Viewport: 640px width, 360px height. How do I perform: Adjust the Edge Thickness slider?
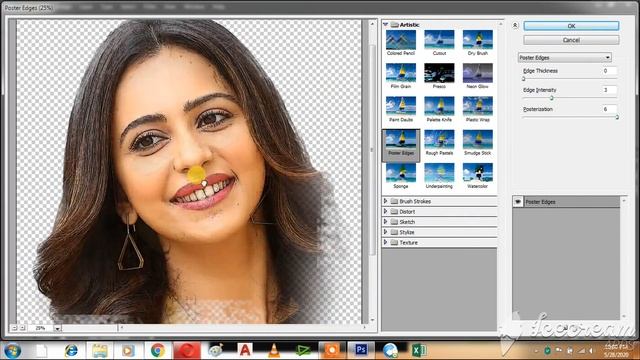pos(524,79)
